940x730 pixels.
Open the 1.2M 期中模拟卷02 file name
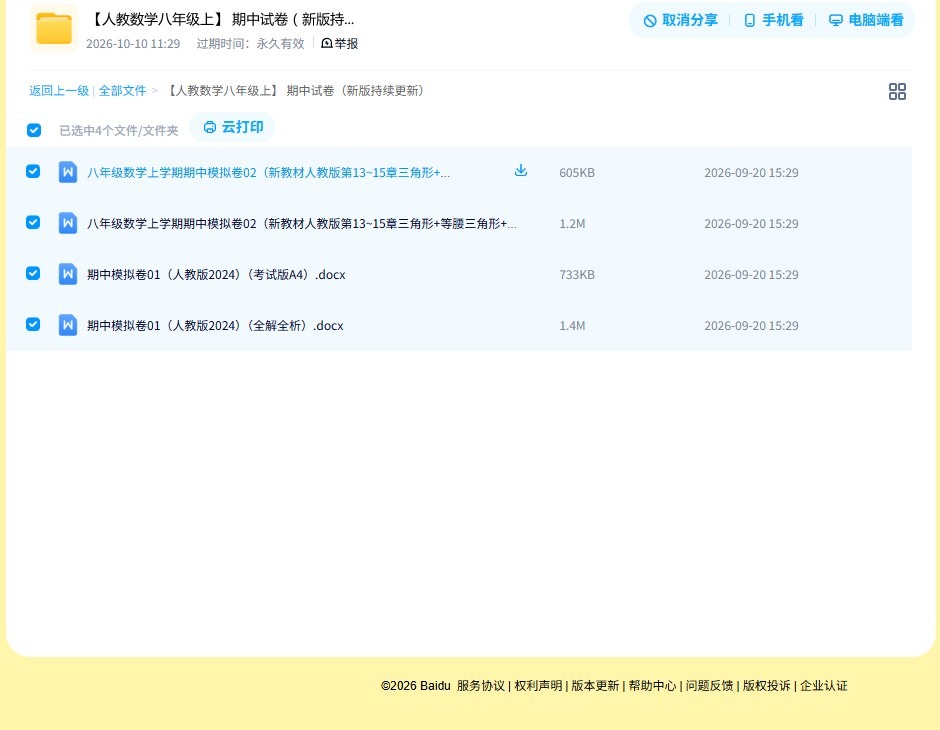point(302,224)
